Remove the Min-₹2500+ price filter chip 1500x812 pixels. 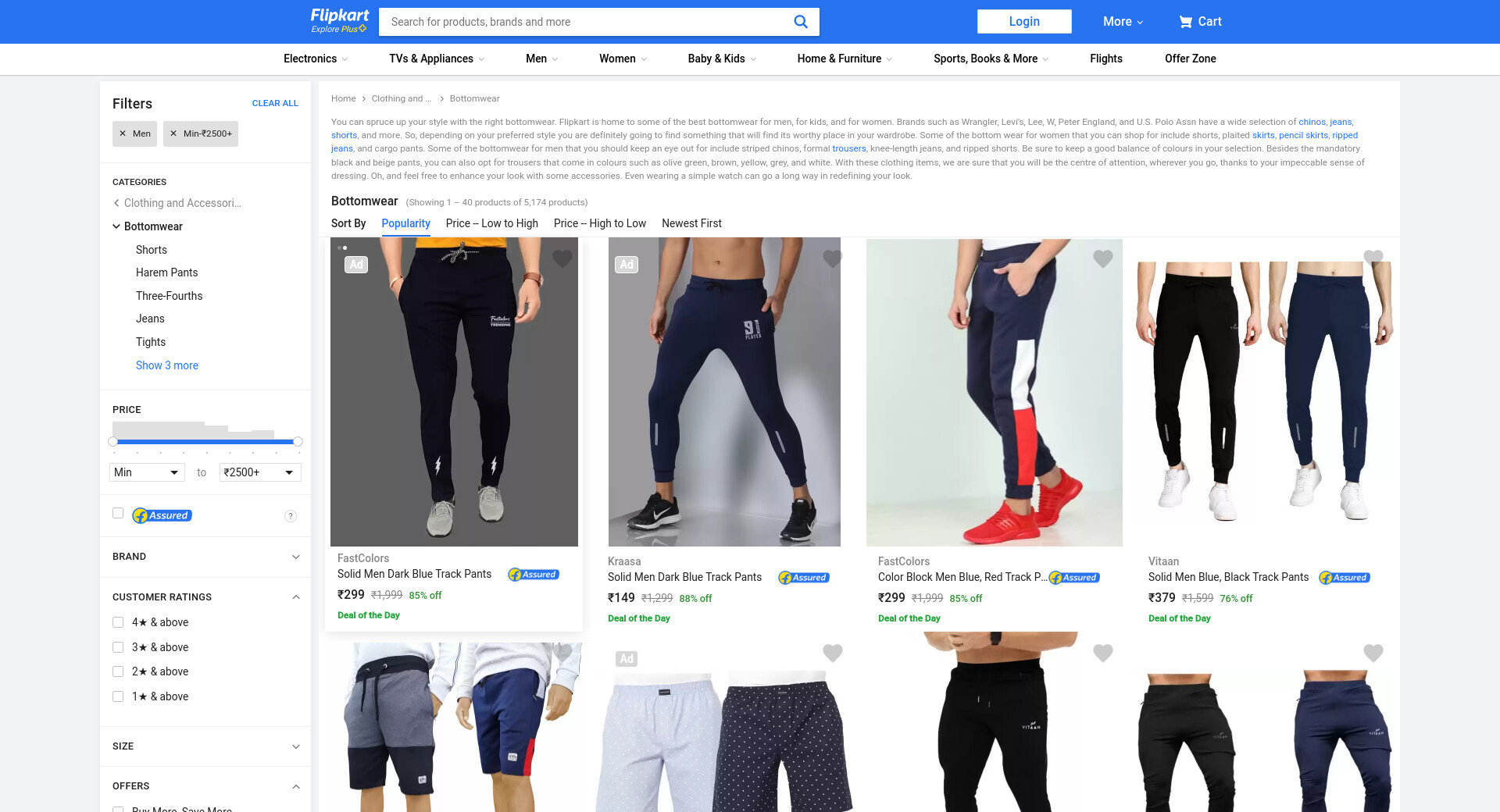[173, 134]
